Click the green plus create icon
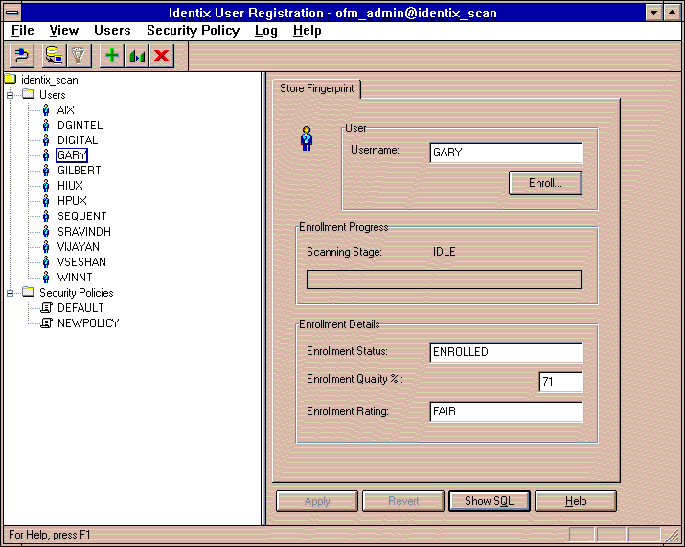This screenshot has width=685, height=547. (x=112, y=56)
